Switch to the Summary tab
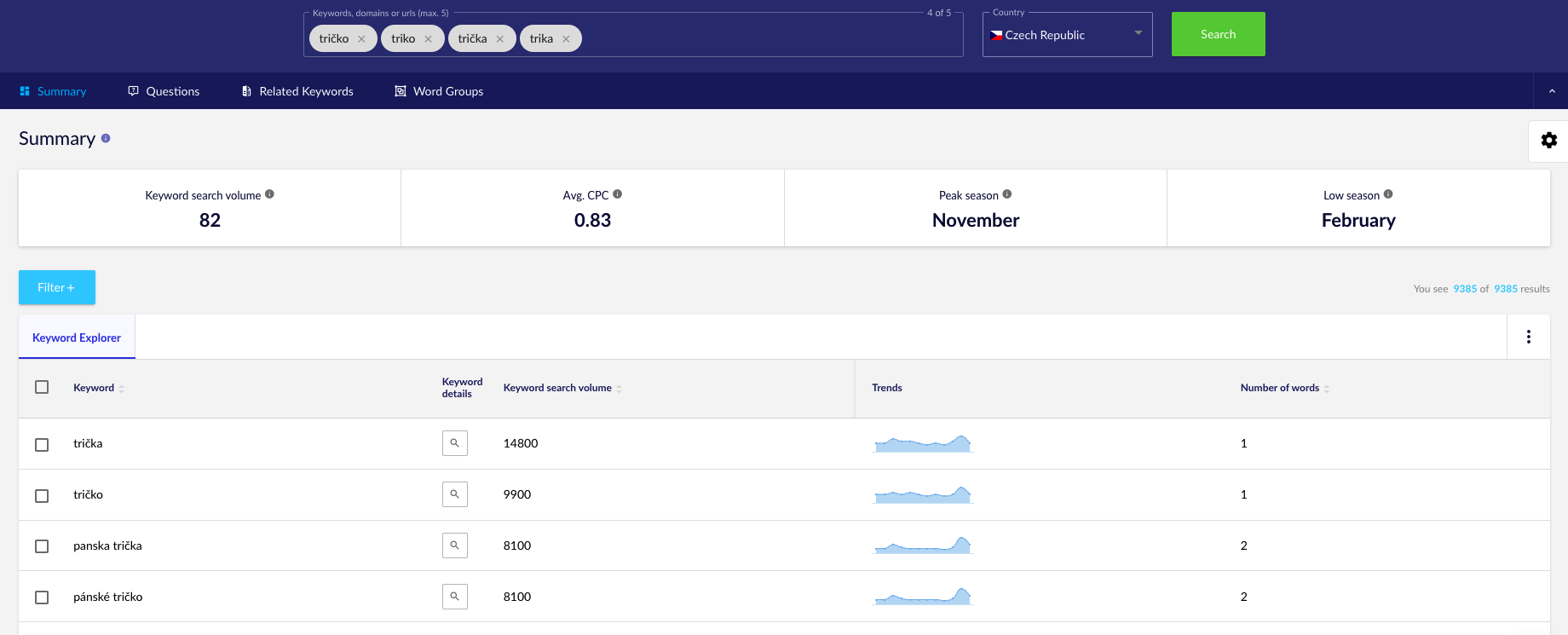The width and height of the screenshot is (1568, 635). pos(53,91)
